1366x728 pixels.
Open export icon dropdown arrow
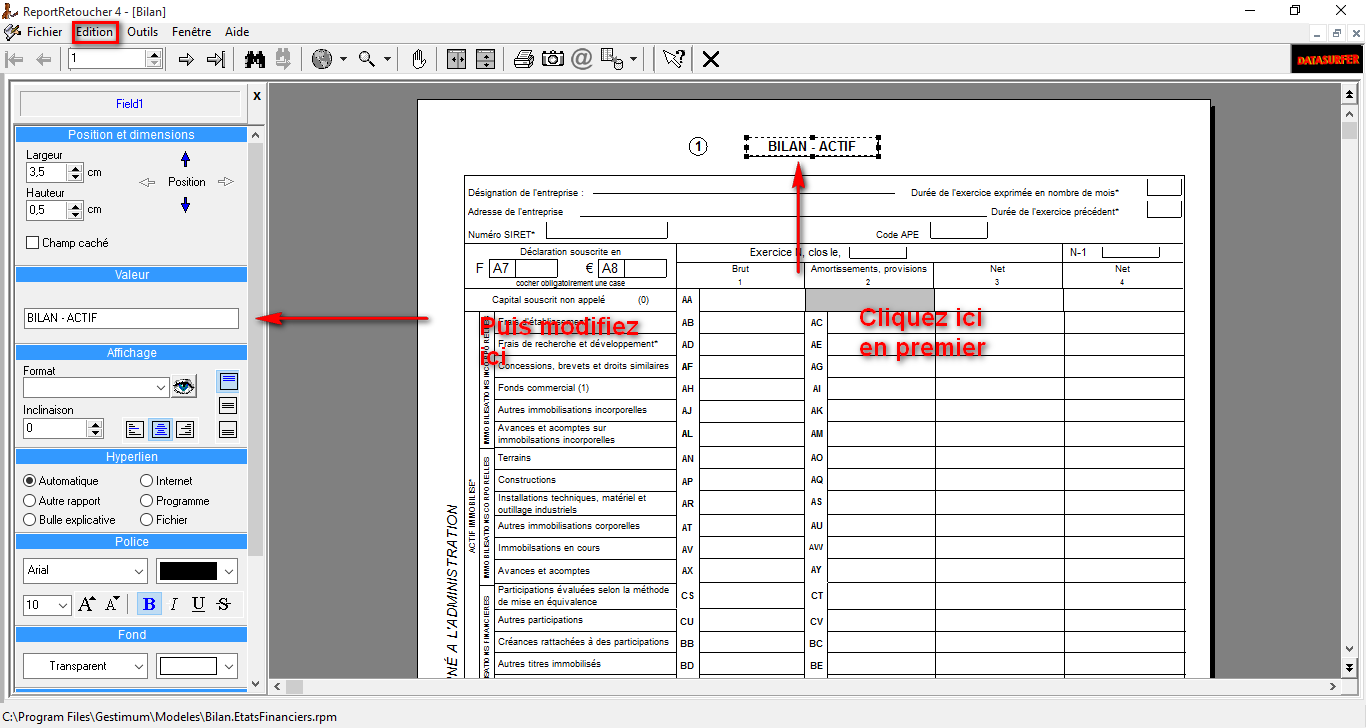pos(632,60)
